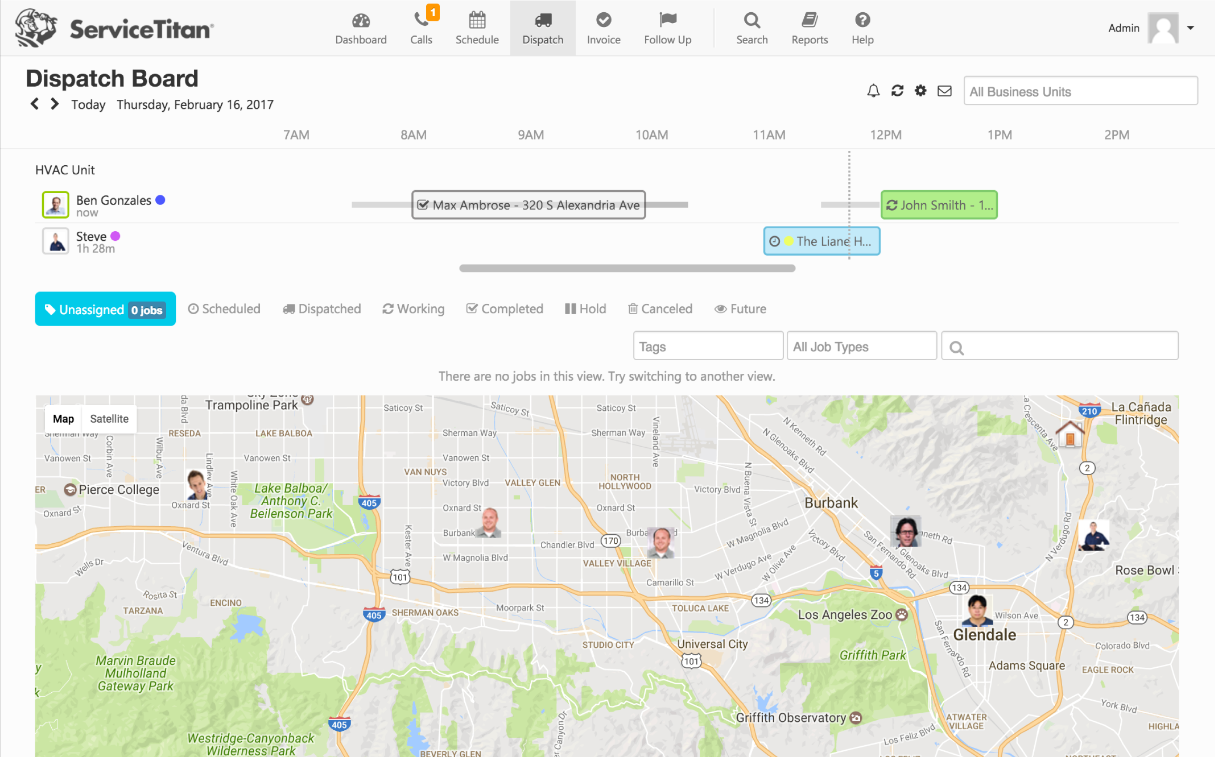This screenshot has width=1215, height=757.
Task: Click technician marker on Burbank Blvd
Action: (x=488, y=523)
